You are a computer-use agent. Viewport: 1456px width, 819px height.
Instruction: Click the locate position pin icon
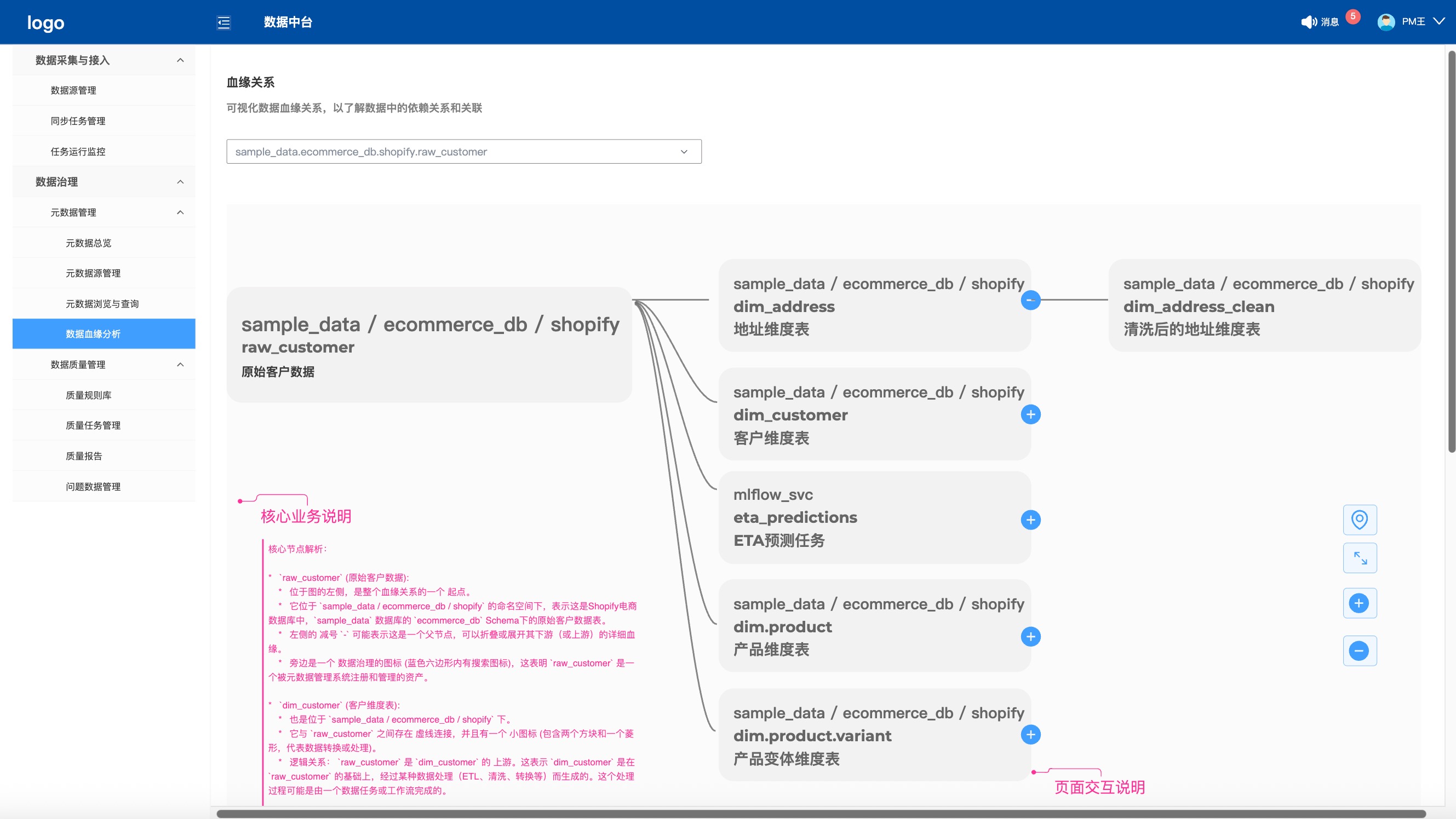tap(1360, 520)
